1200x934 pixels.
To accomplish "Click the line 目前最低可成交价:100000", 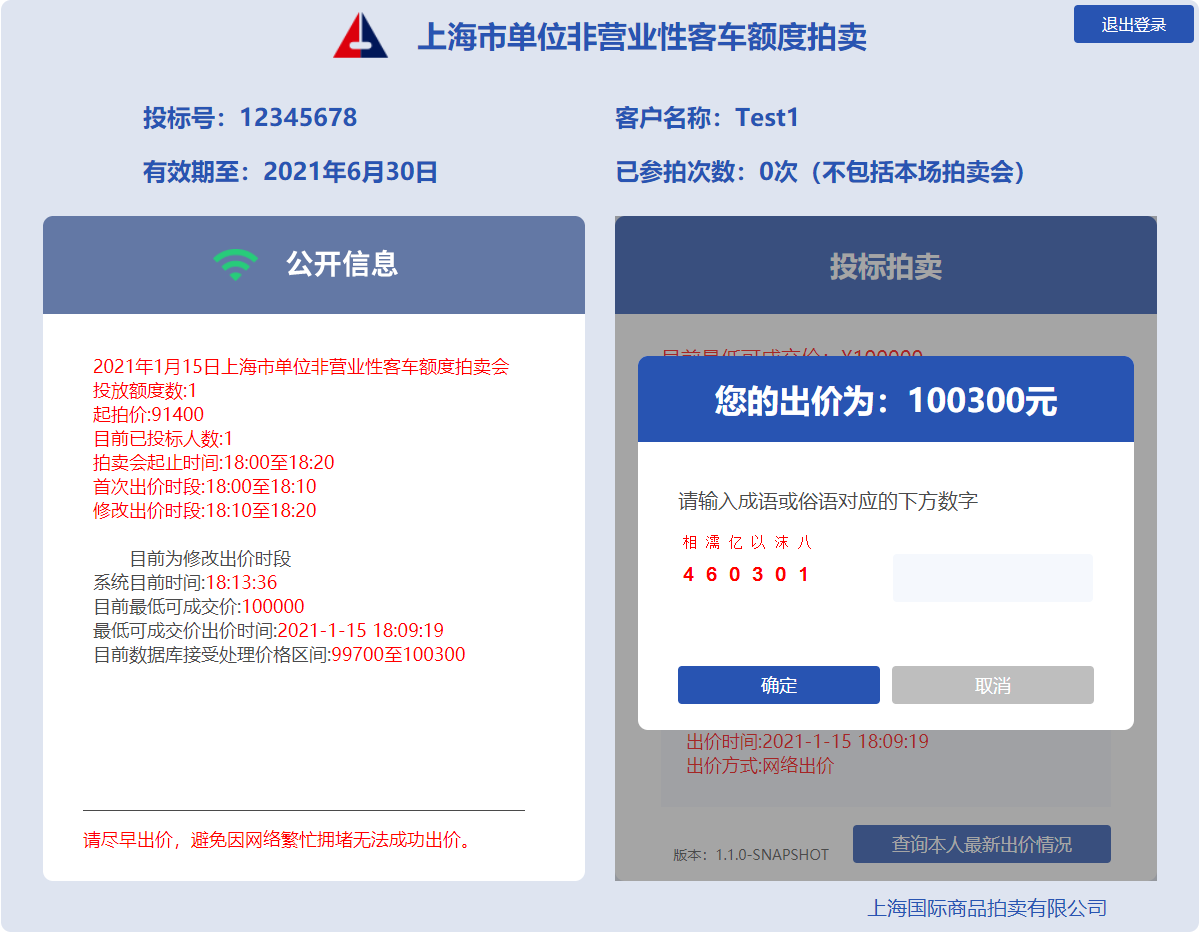I will point(199,607).
